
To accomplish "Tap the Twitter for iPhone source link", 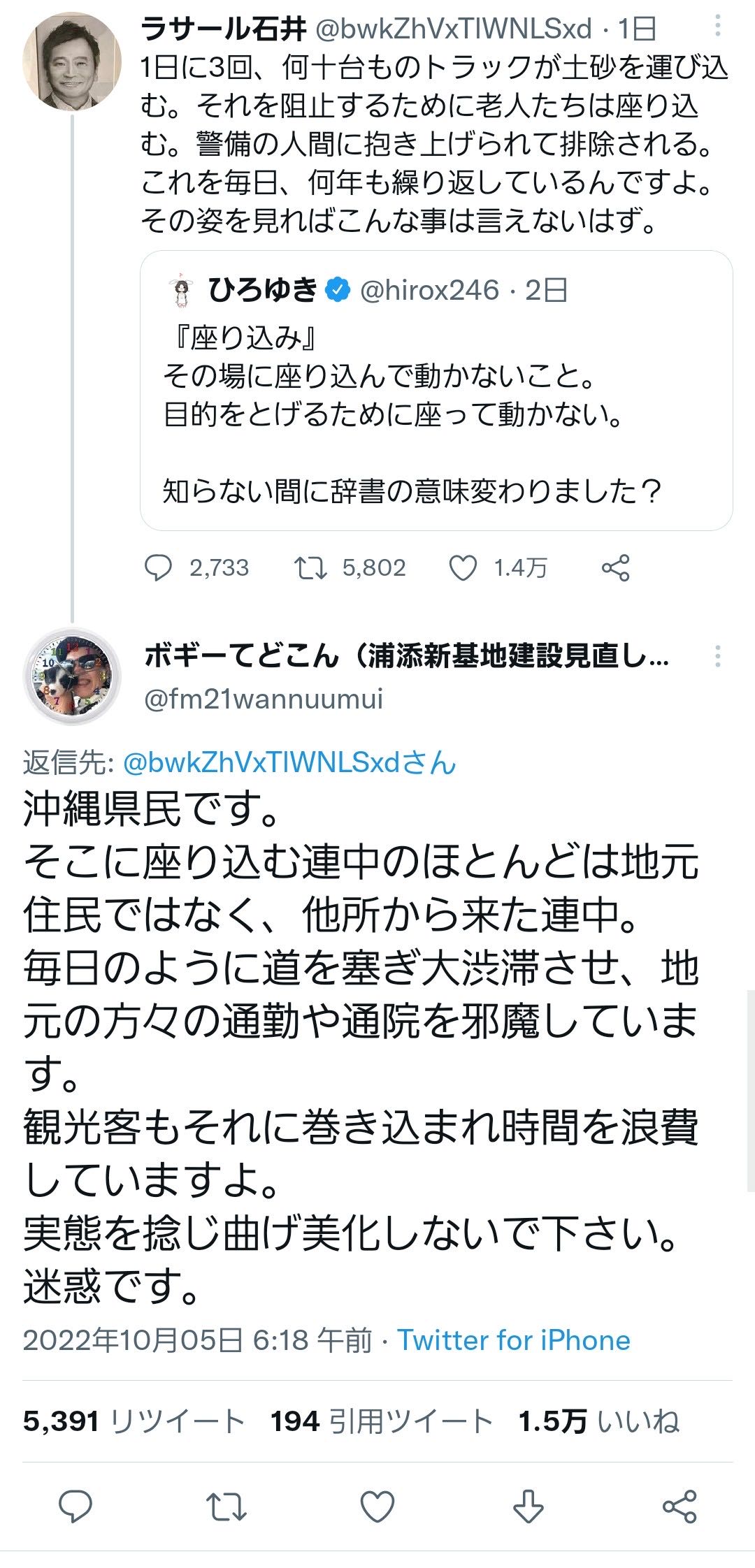I will pyautogui.click(x=514, y=1340).
